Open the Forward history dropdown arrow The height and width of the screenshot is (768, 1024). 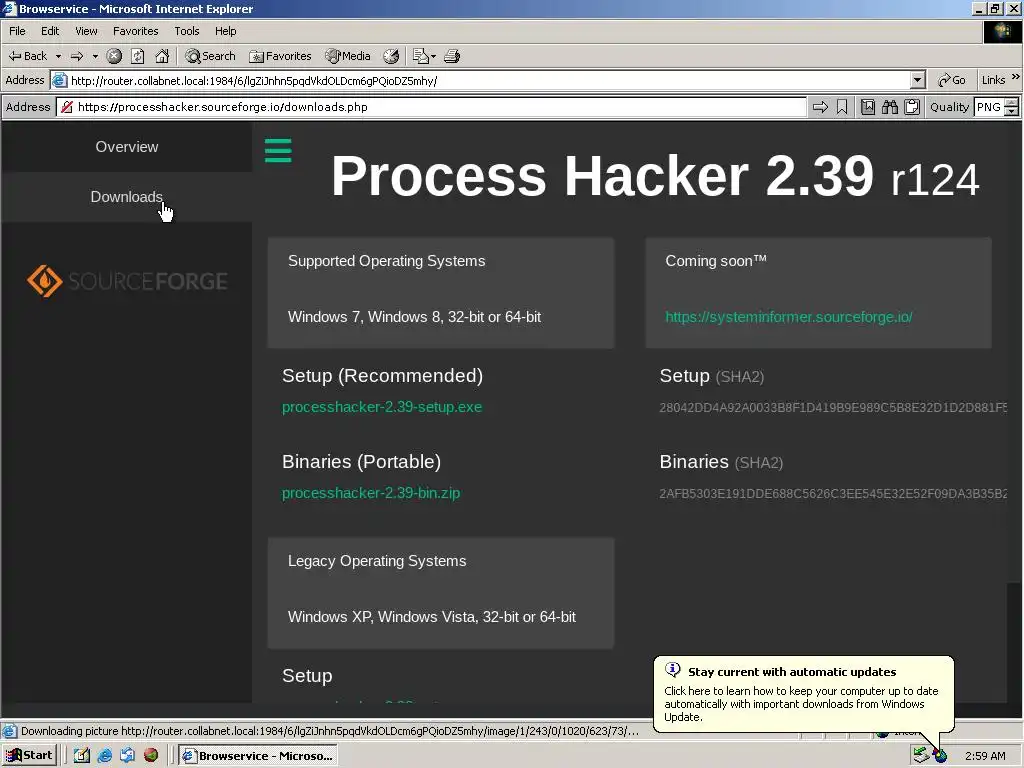coord(95,56)
